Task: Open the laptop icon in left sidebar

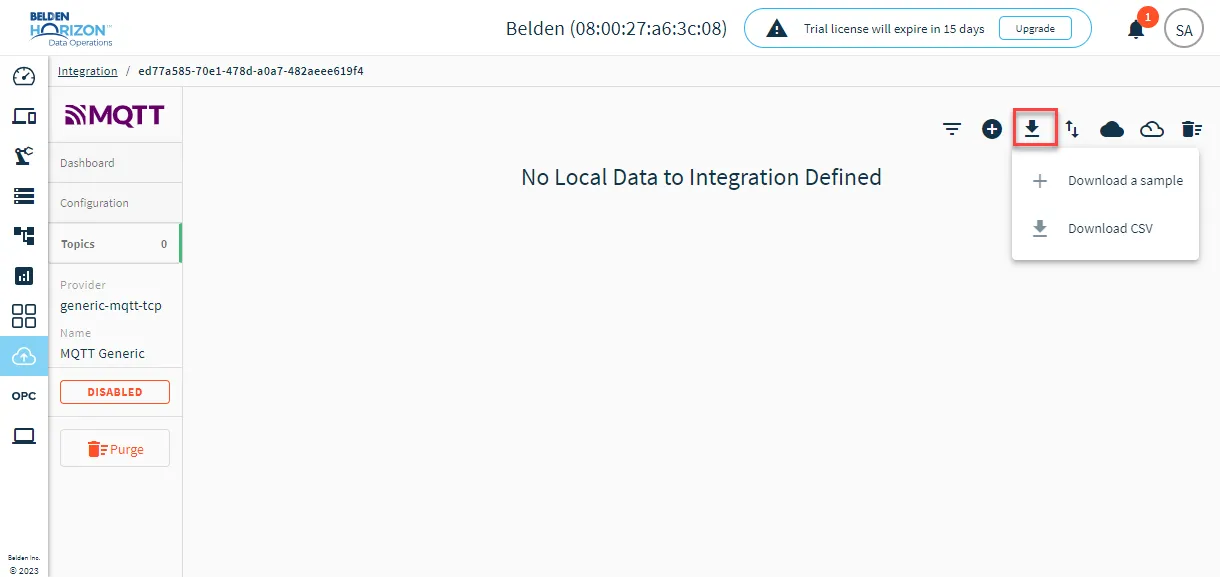Action: coord(24,436)
